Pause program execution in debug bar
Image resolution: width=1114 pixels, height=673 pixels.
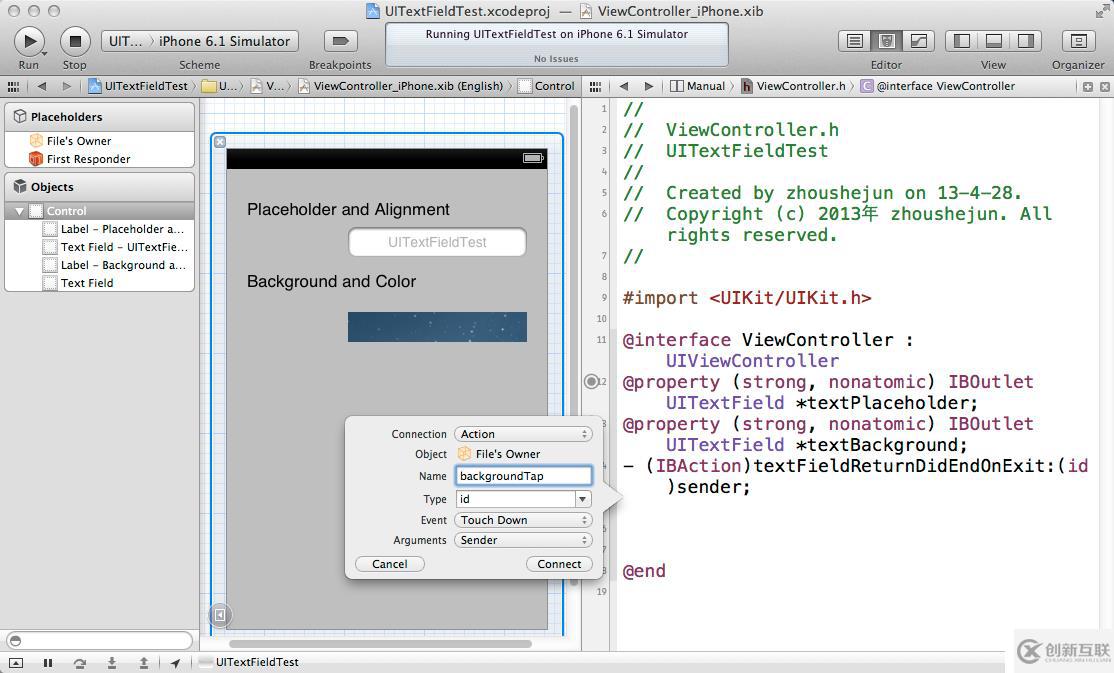pyautogui.click(x=47, y=662)
